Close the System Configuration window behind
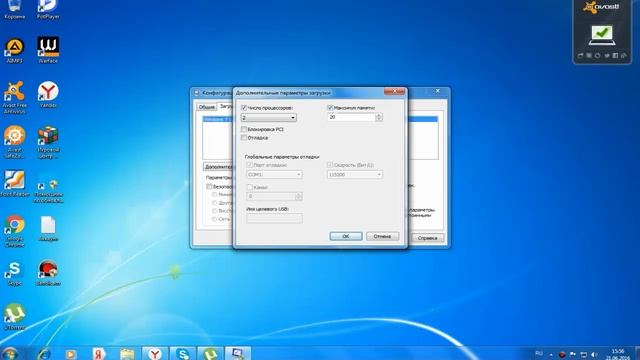The height and width of the screenshot is (360, 640). 438,91
